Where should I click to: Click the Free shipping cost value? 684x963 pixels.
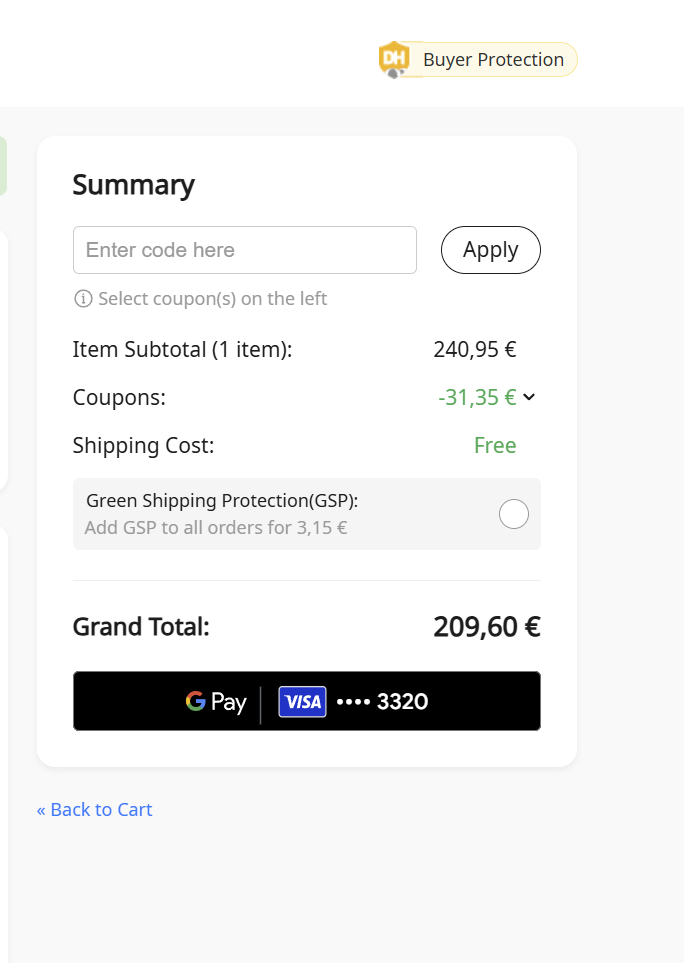tap(495, 445)
